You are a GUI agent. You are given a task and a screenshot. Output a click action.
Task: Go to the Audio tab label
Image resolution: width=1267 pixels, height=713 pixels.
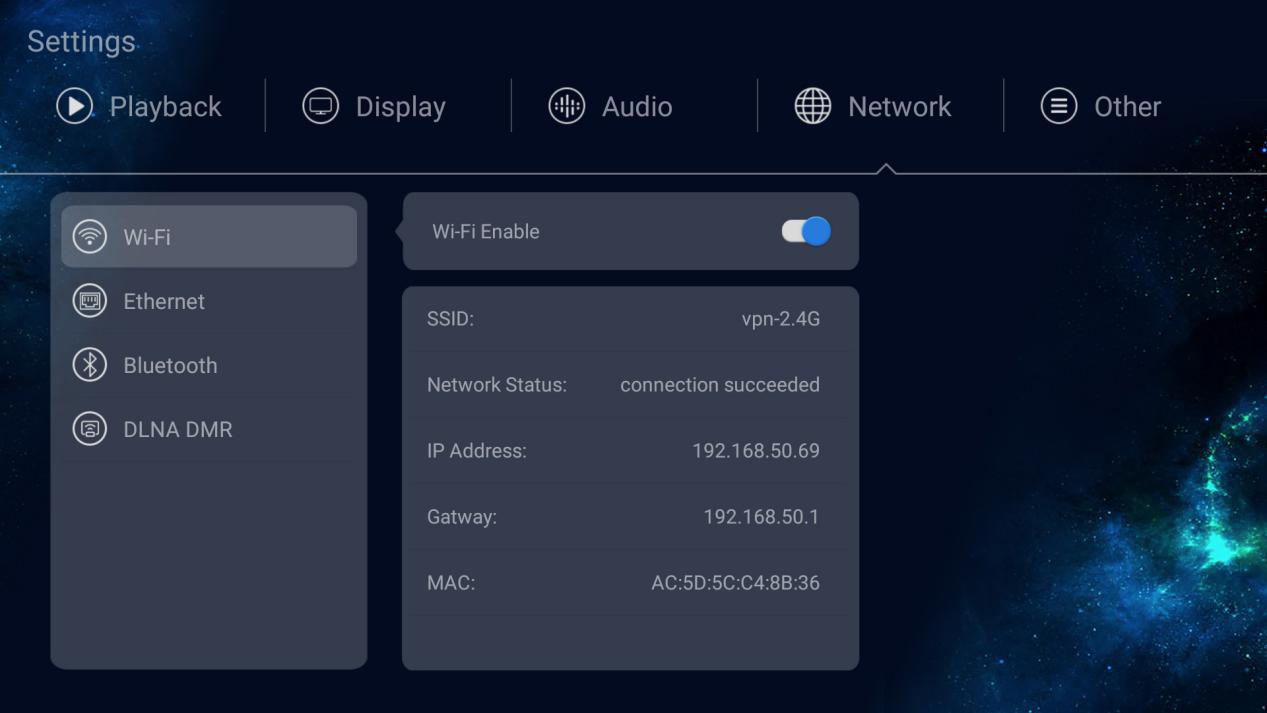(x=637, y=107)
